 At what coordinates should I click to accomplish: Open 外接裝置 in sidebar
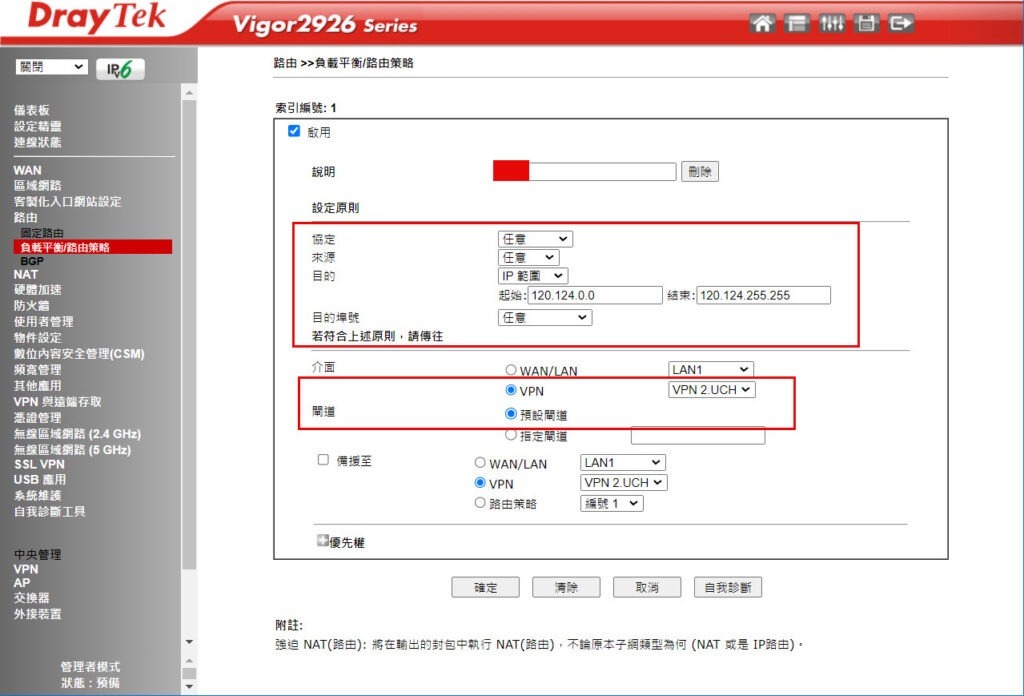point(37,614)
